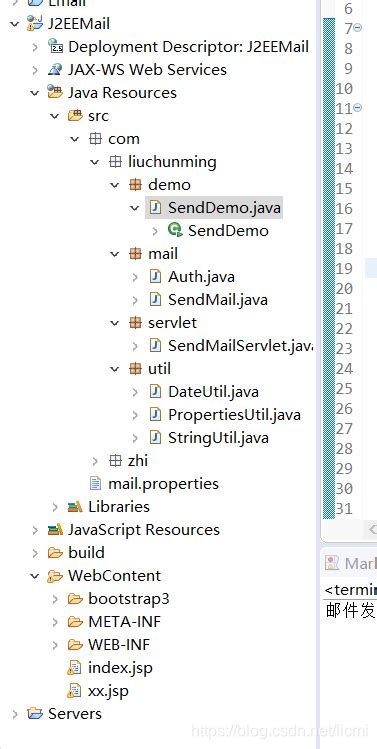This screenshot has height=749, width=377.
Task: Click the xx.jsp file icon
Action: (x=75, y=691)
